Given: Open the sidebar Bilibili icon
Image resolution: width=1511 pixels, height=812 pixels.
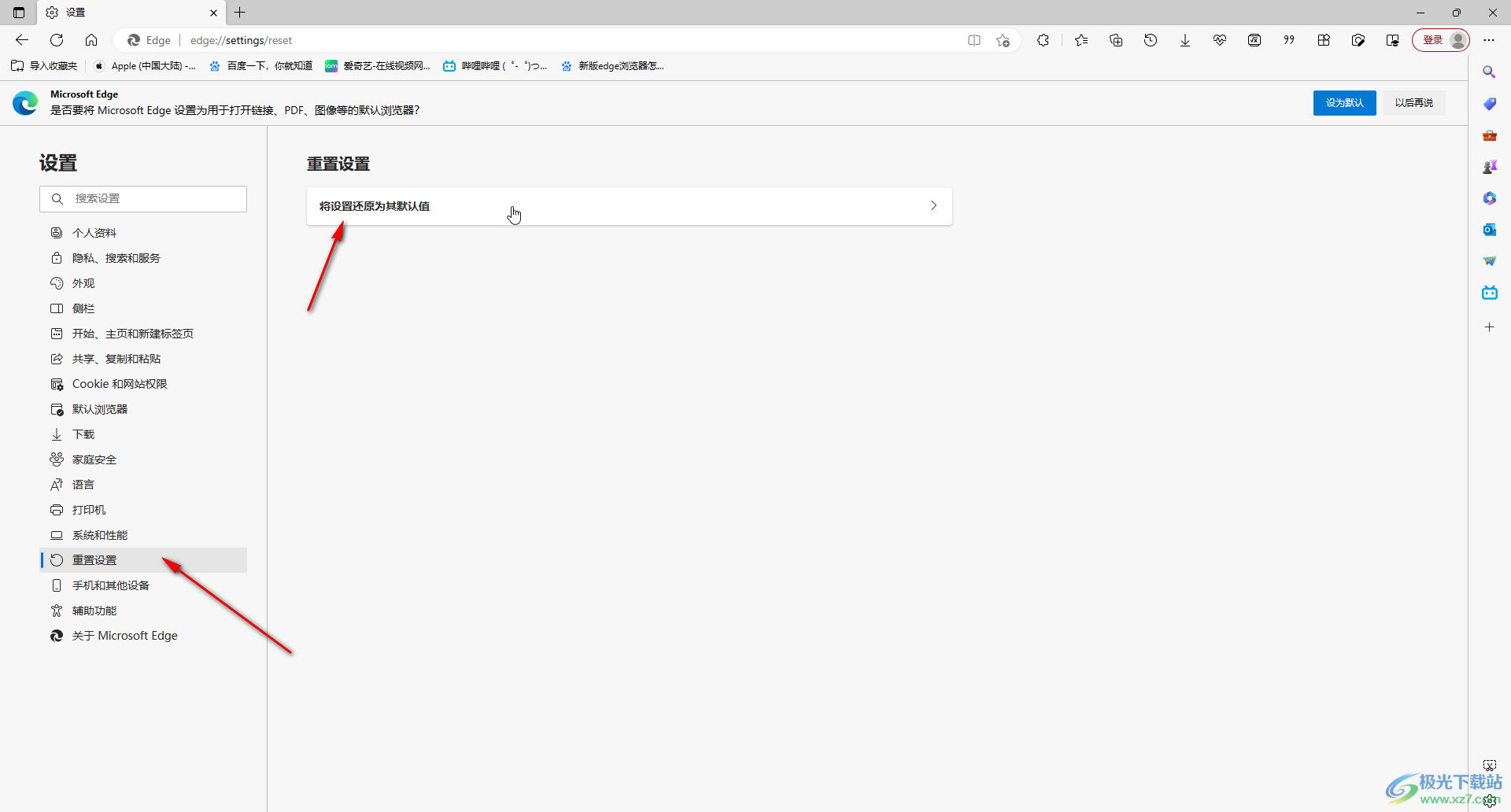Looking at the screenshot, I should 1489,293.
